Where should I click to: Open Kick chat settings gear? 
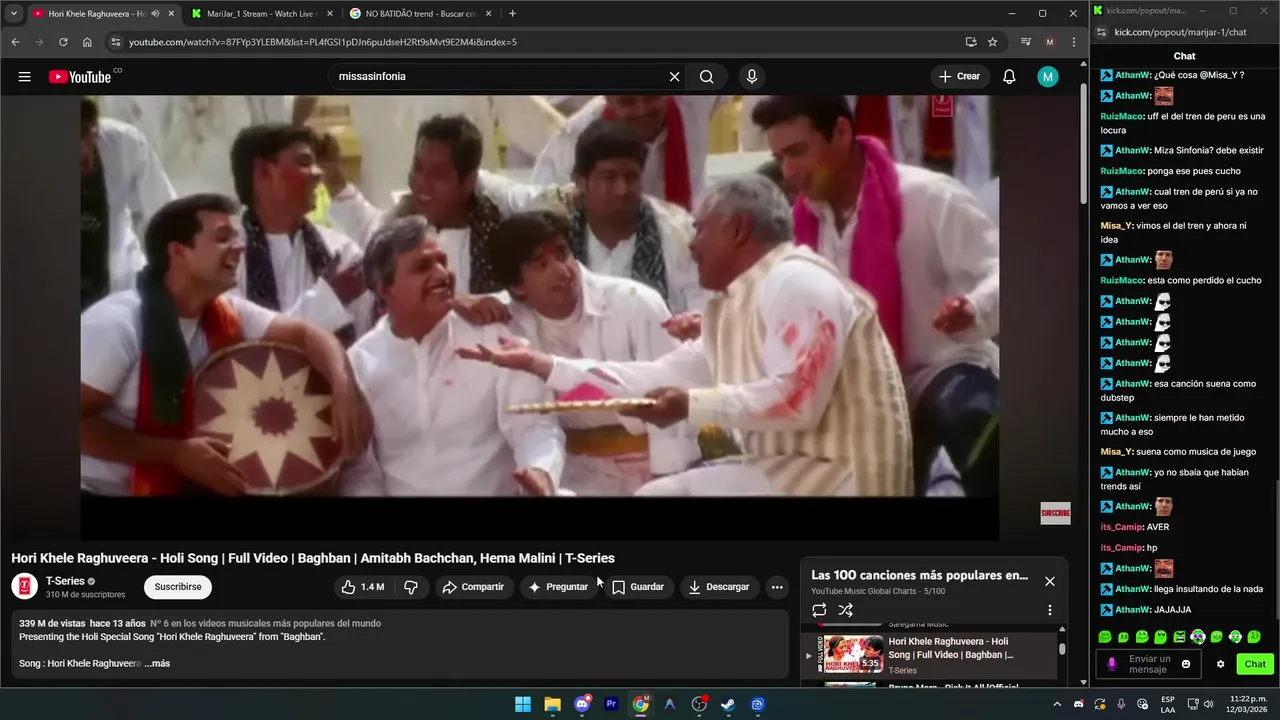click(1220, 664)
